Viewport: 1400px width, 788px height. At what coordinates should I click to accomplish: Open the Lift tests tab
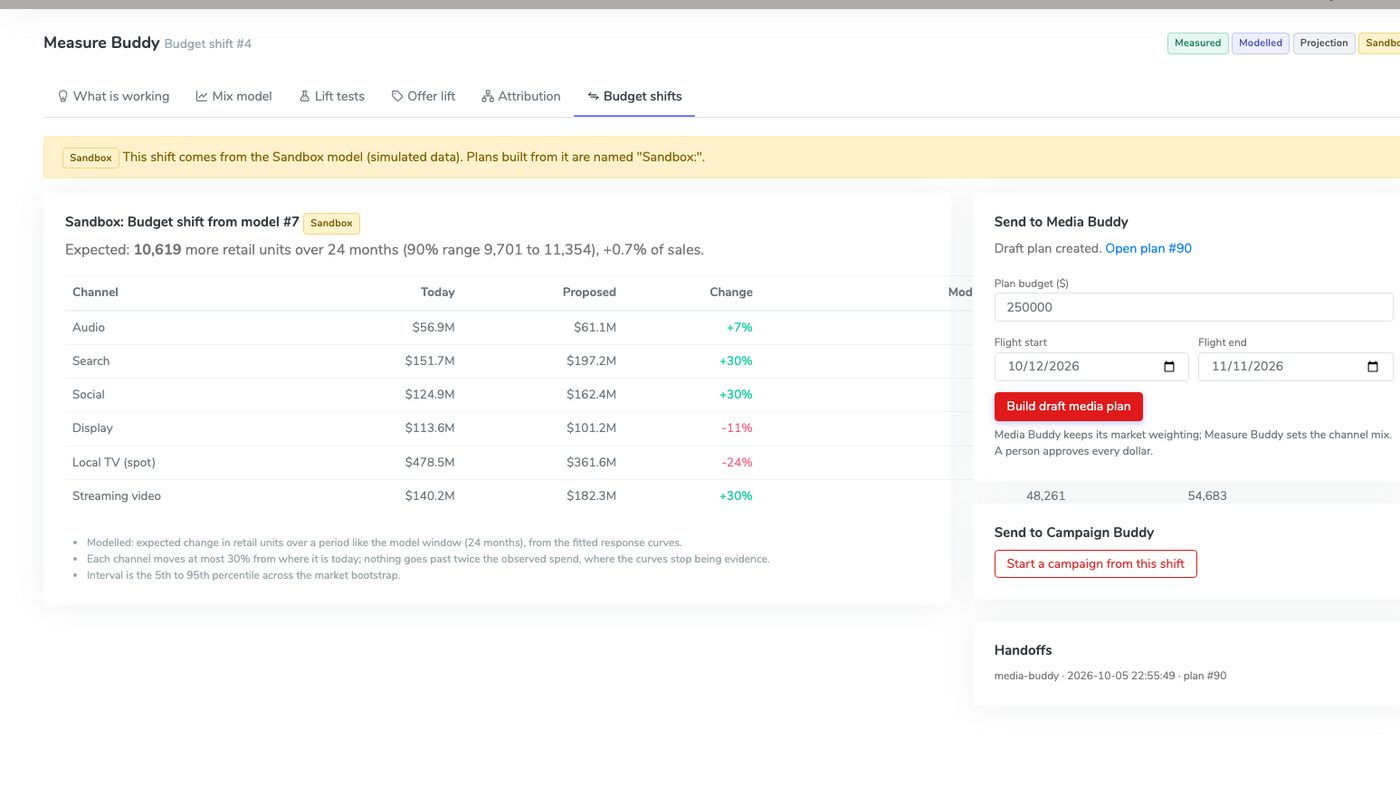(x=332, y=96)
